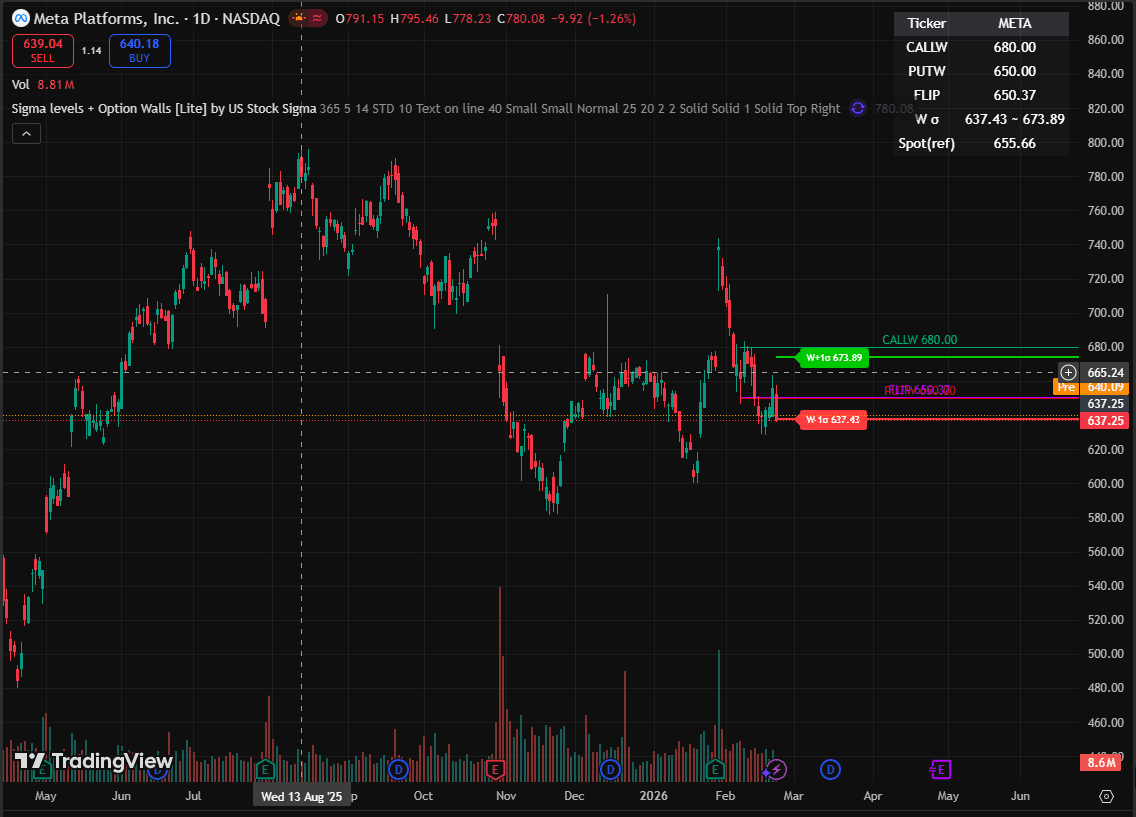Click the crosshair price label 665.24
Screen dimensions: 1136x817
1106,372
